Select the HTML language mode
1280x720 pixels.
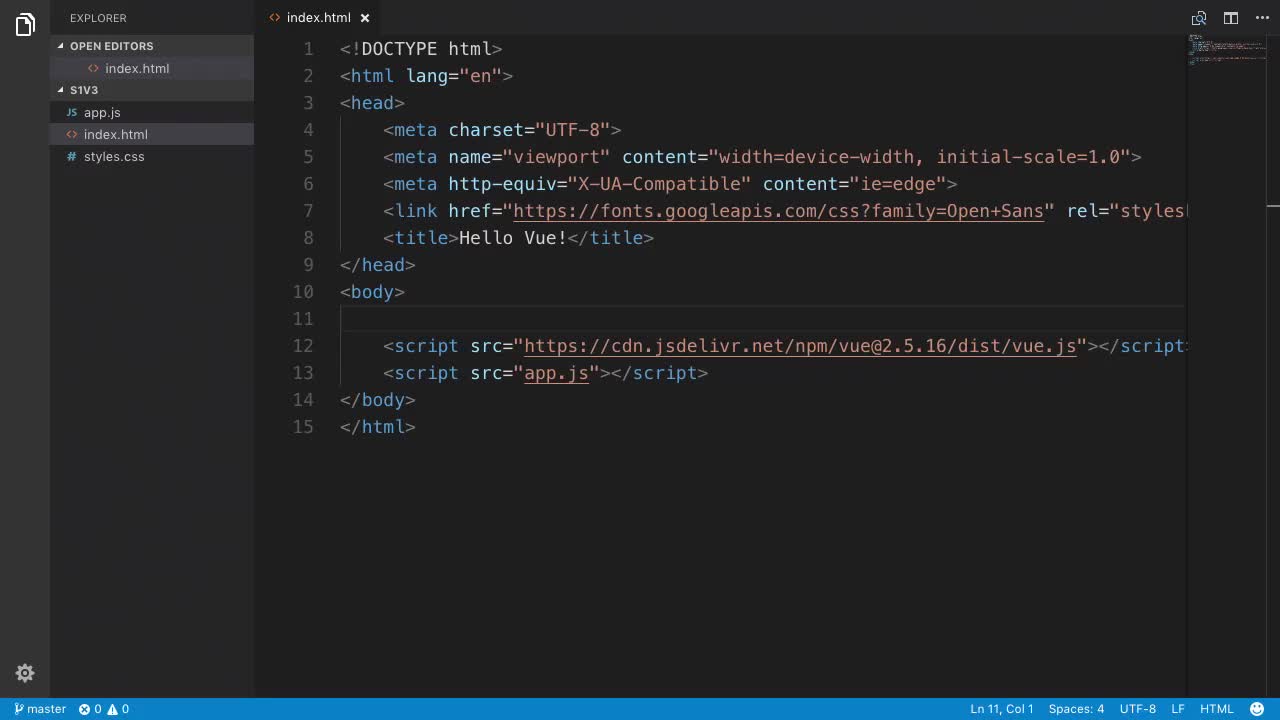coord(1216,709)
